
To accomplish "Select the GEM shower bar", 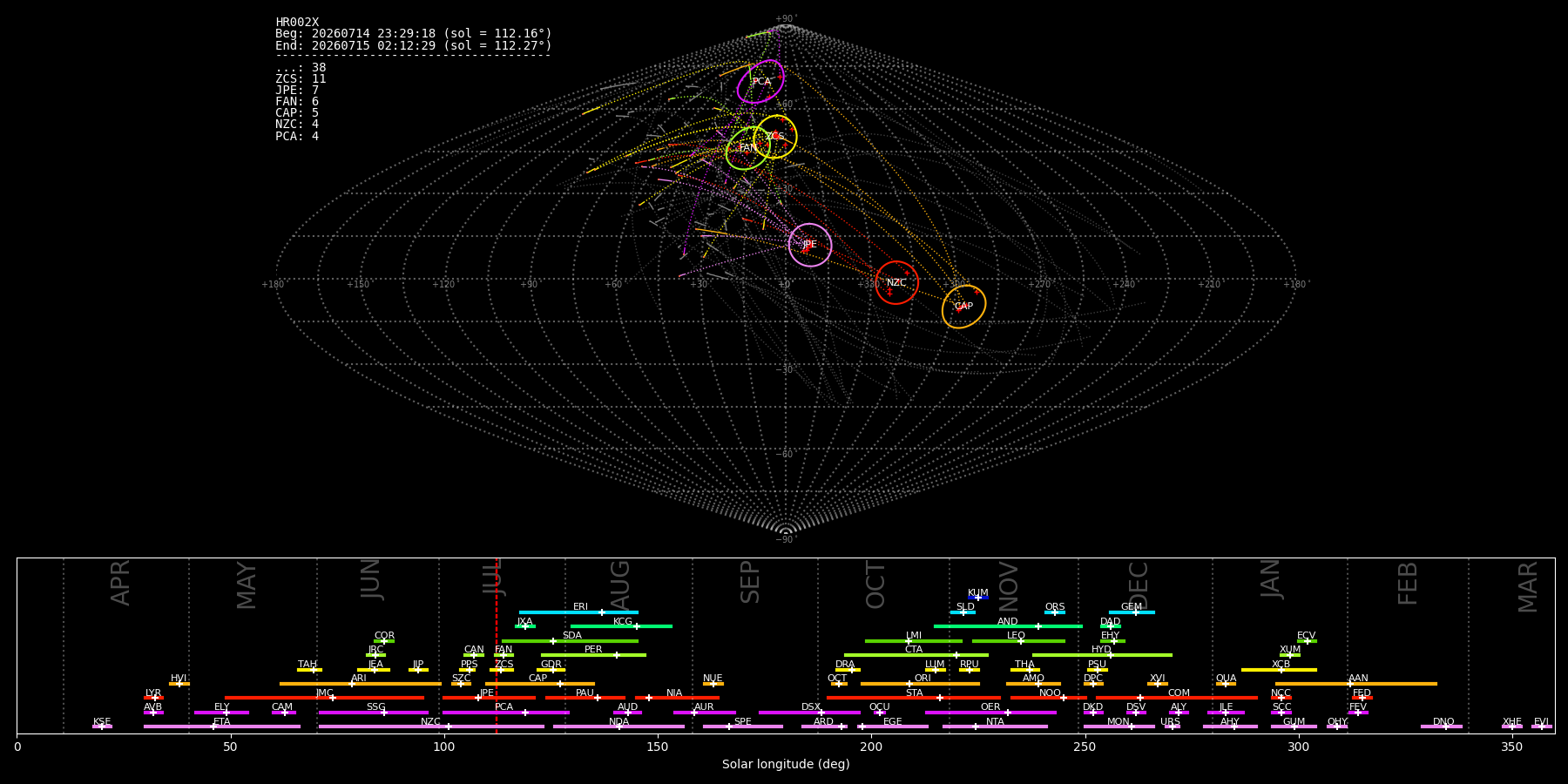I will (1132, 612).
